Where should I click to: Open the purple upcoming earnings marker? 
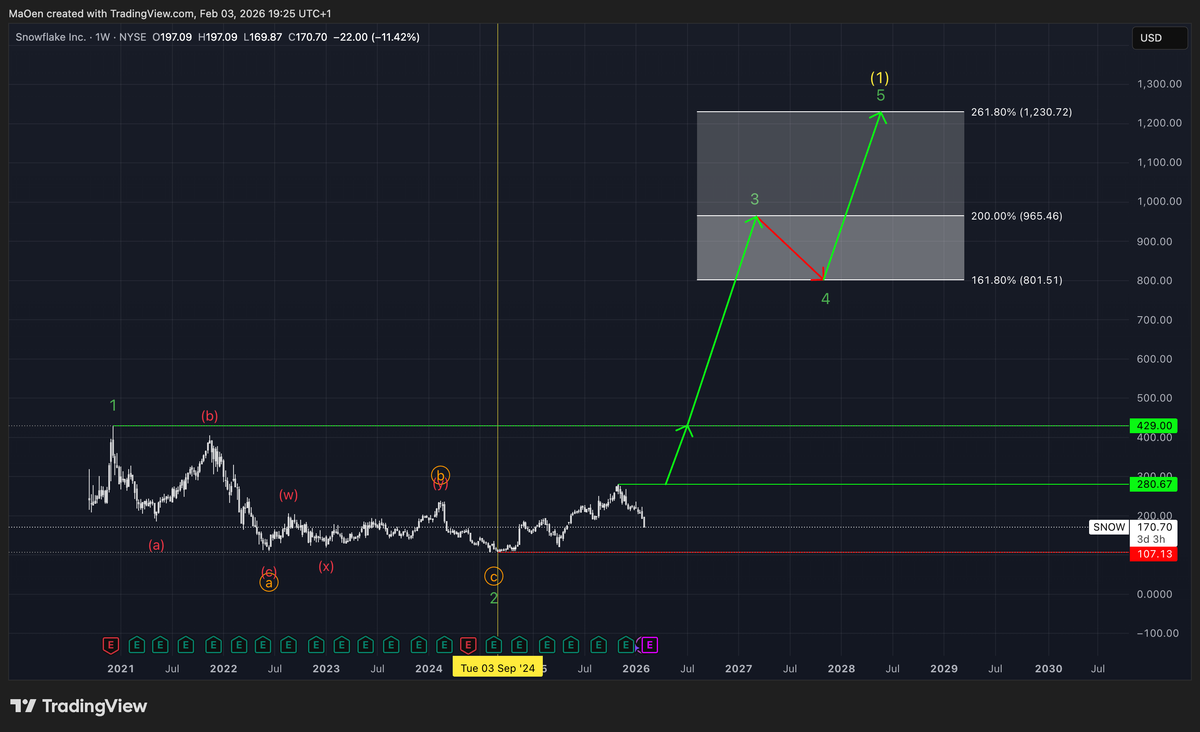(x=650, y=644)
